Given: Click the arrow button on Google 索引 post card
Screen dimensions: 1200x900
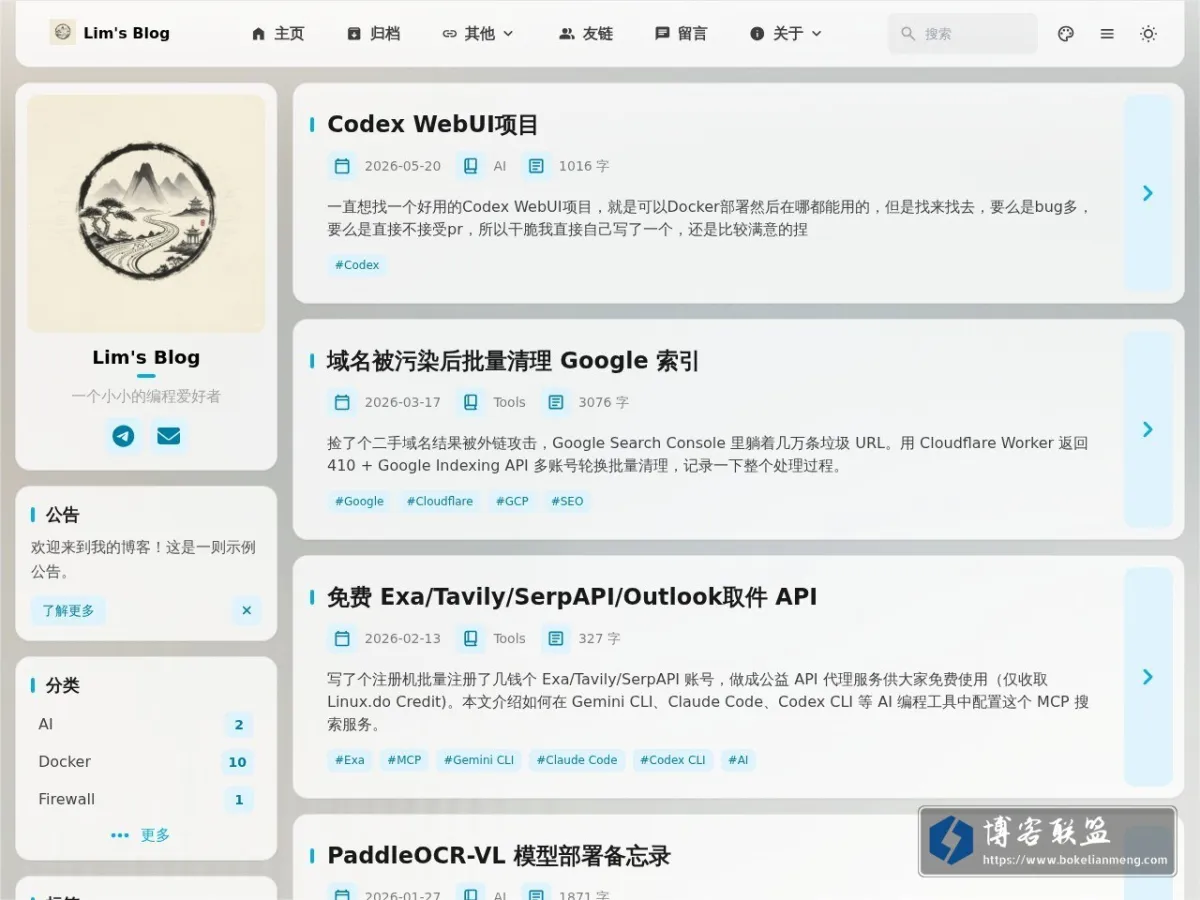Looking at the screenshot, I should click(1148, 429).
